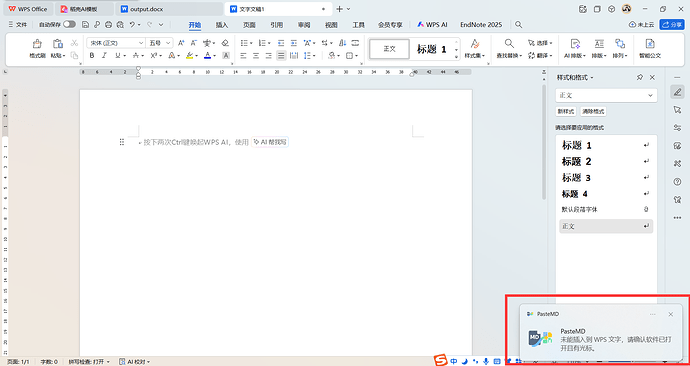
Task: Click the character shading A icon
Action: click(226, 55)
